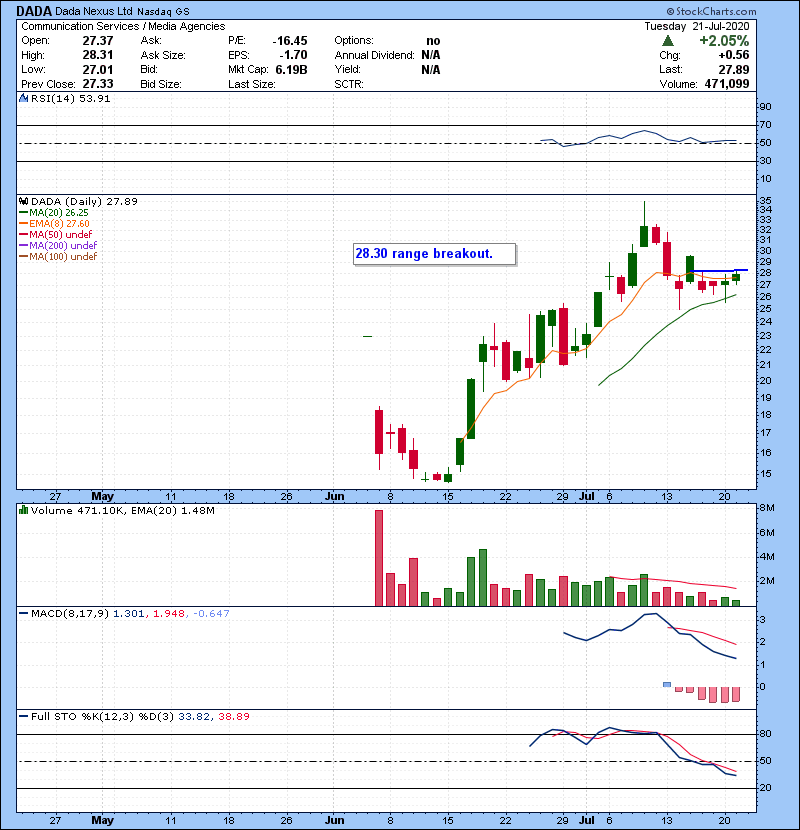Click the Prev Close value 27.33

pyautogui.click(x=98, y=84)
